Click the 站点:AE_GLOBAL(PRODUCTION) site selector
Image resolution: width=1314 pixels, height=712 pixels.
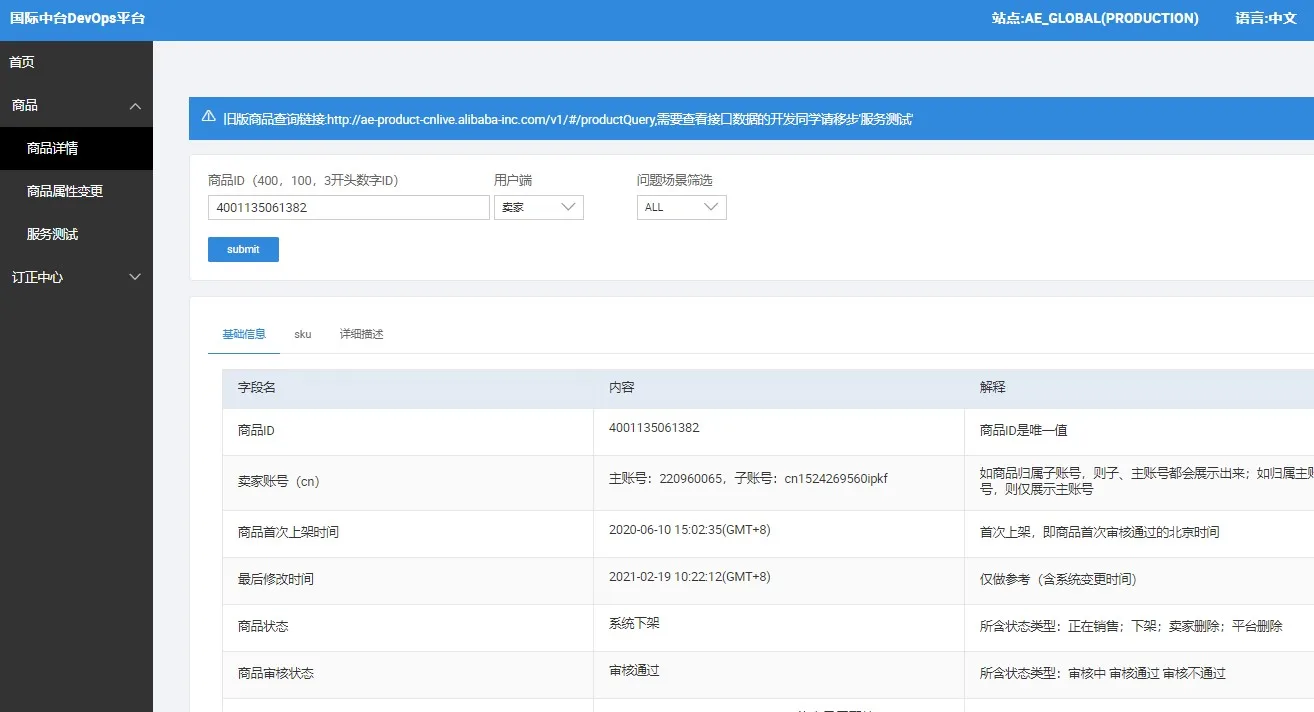coord(1095,18)
